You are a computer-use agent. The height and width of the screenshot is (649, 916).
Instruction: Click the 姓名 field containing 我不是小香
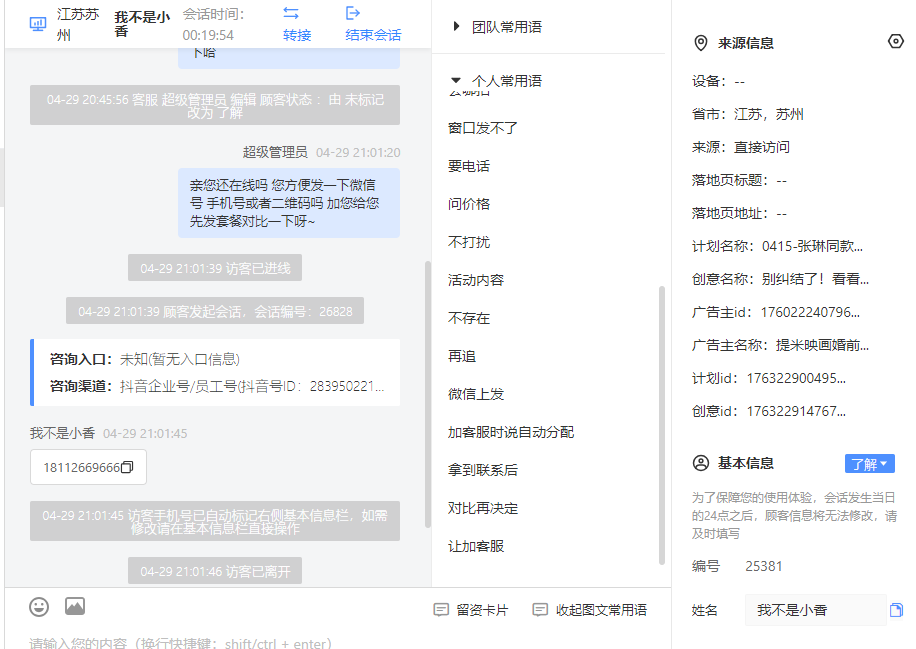coord(816,610)
